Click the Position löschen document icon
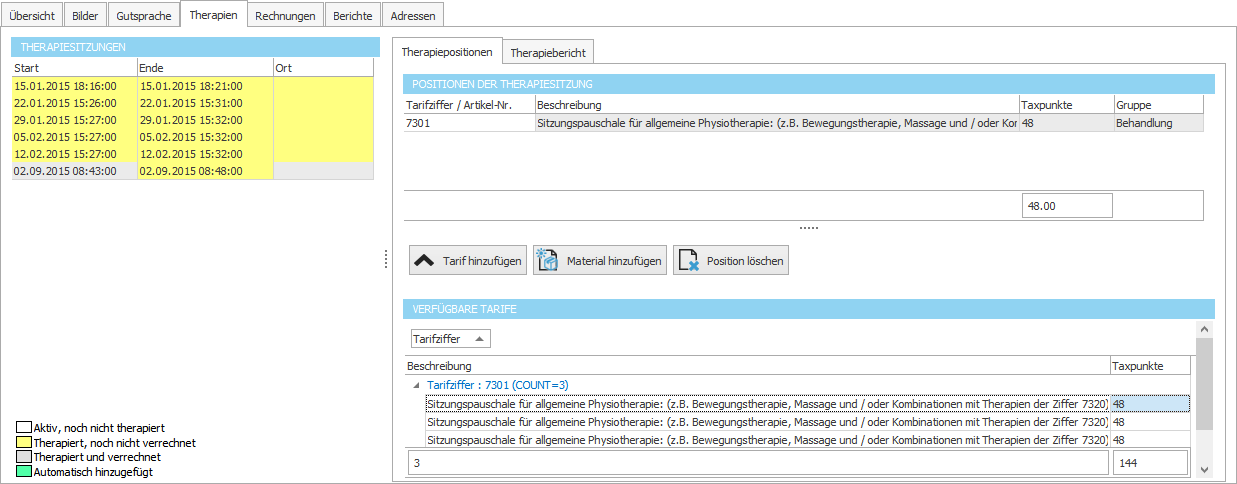This screenshot has width=1237, height=484. tap(688, 260)
